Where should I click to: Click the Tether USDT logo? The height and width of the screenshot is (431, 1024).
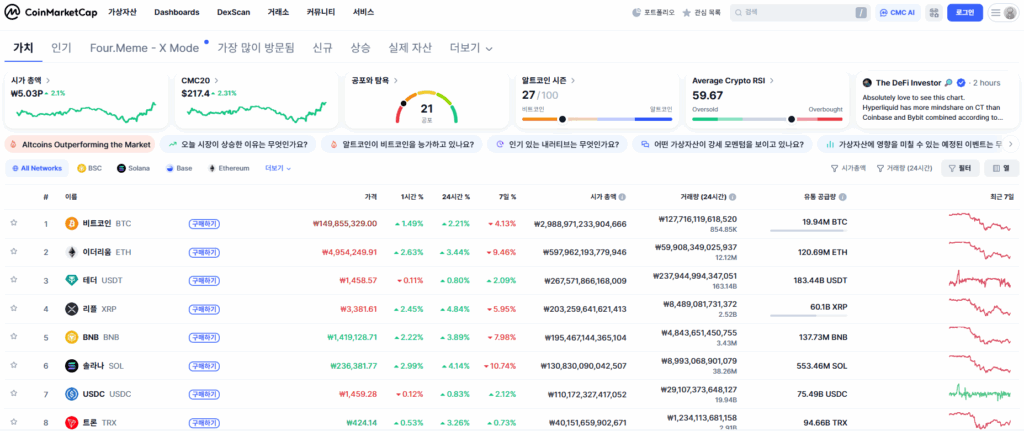tap(71, 280)
